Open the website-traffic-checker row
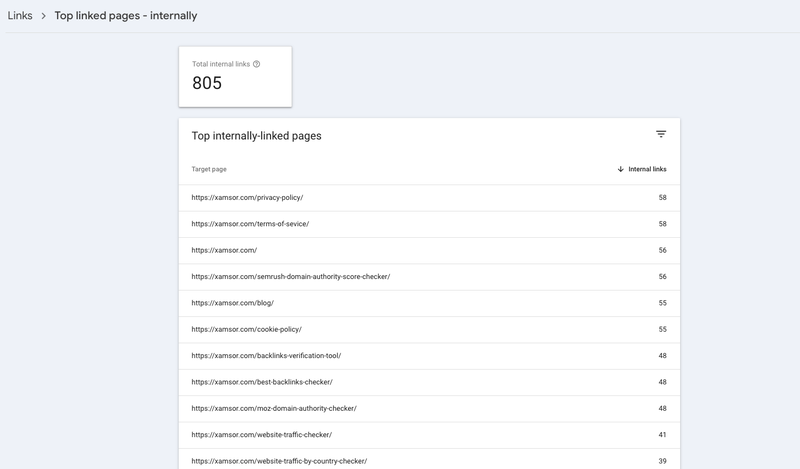This screenshot has height=469, width=800. pos(261,434)
